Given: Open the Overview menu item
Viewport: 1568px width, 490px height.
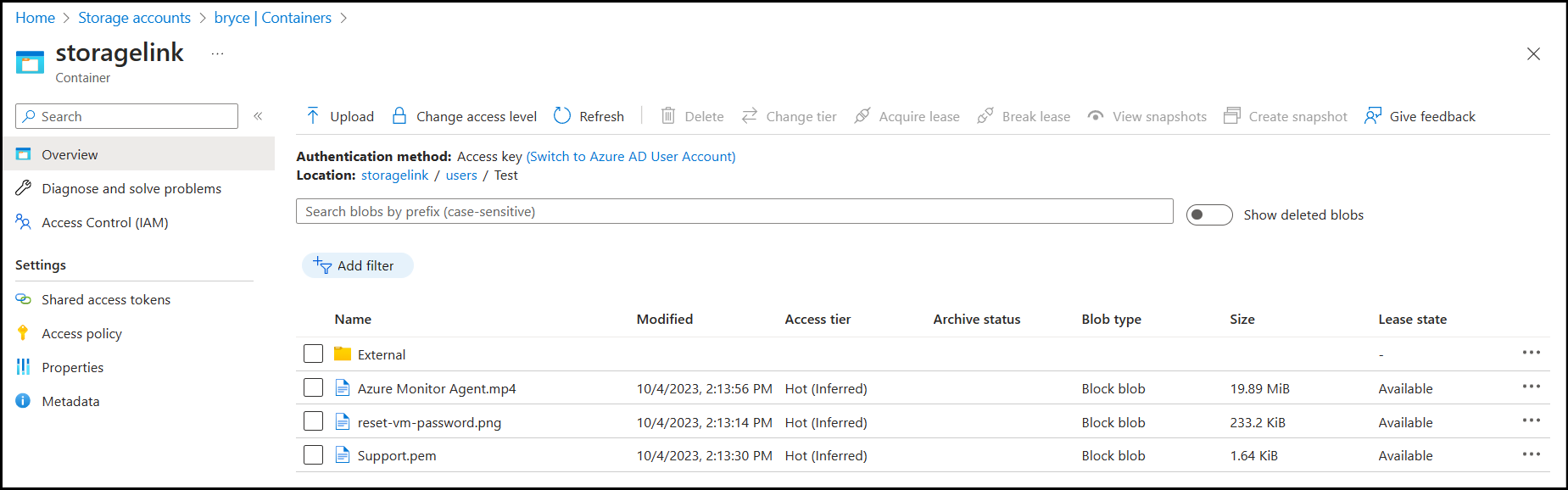Looking at the screenshot, I should click(x=137, y=154).
